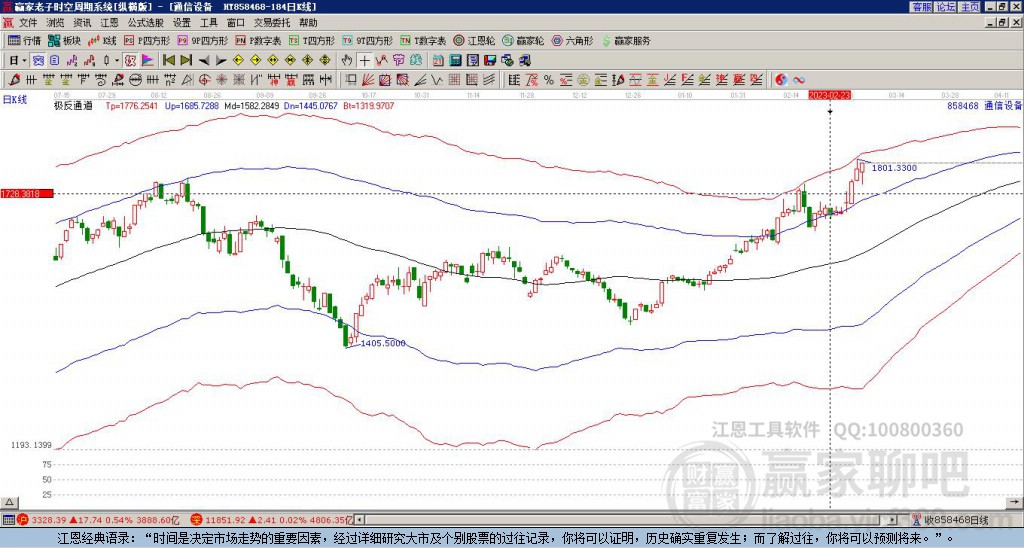Open the T四方形 tool
1024x548 pixels.
pyautogui.click(x=312, y=40)
